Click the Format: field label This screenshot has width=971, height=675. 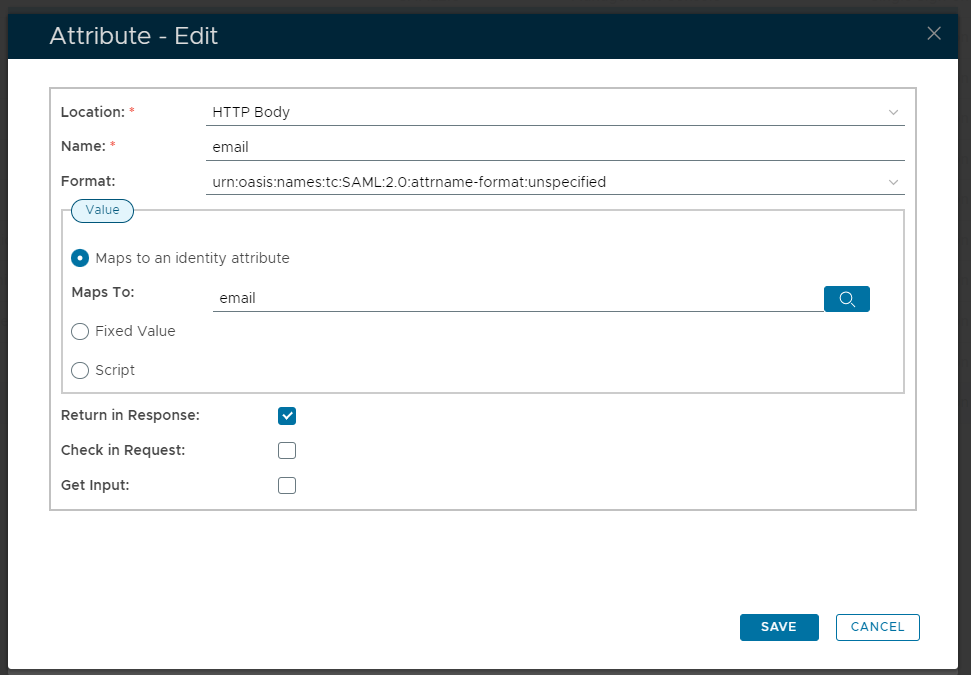point(89,182)
